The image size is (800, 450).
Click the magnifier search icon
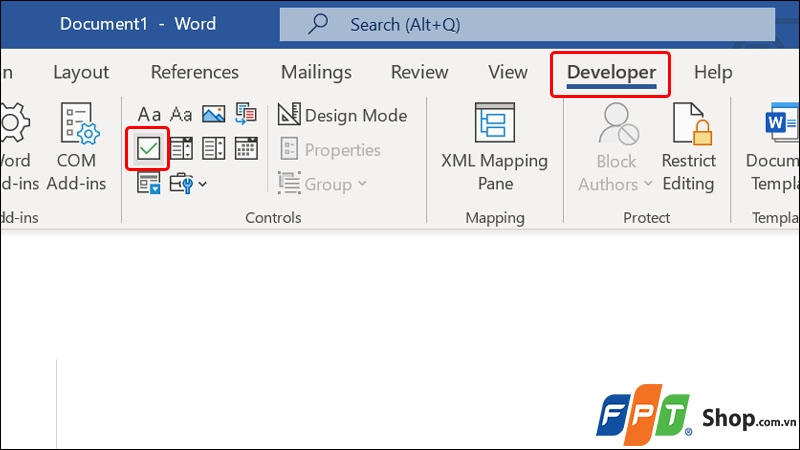tap(318, 23)
